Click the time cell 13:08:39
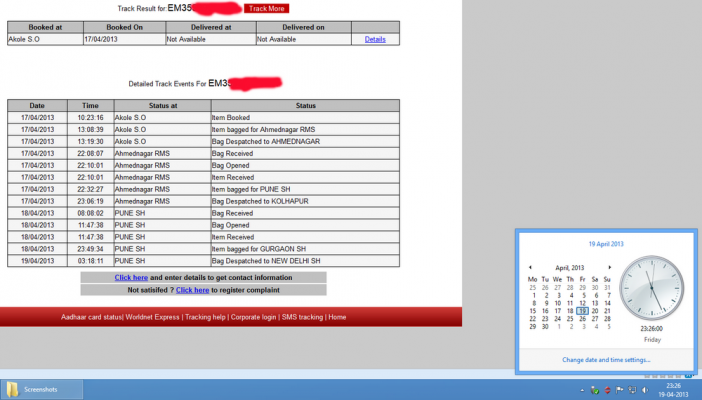Screen dimensions: 702x400 click(x=90, y=130)
